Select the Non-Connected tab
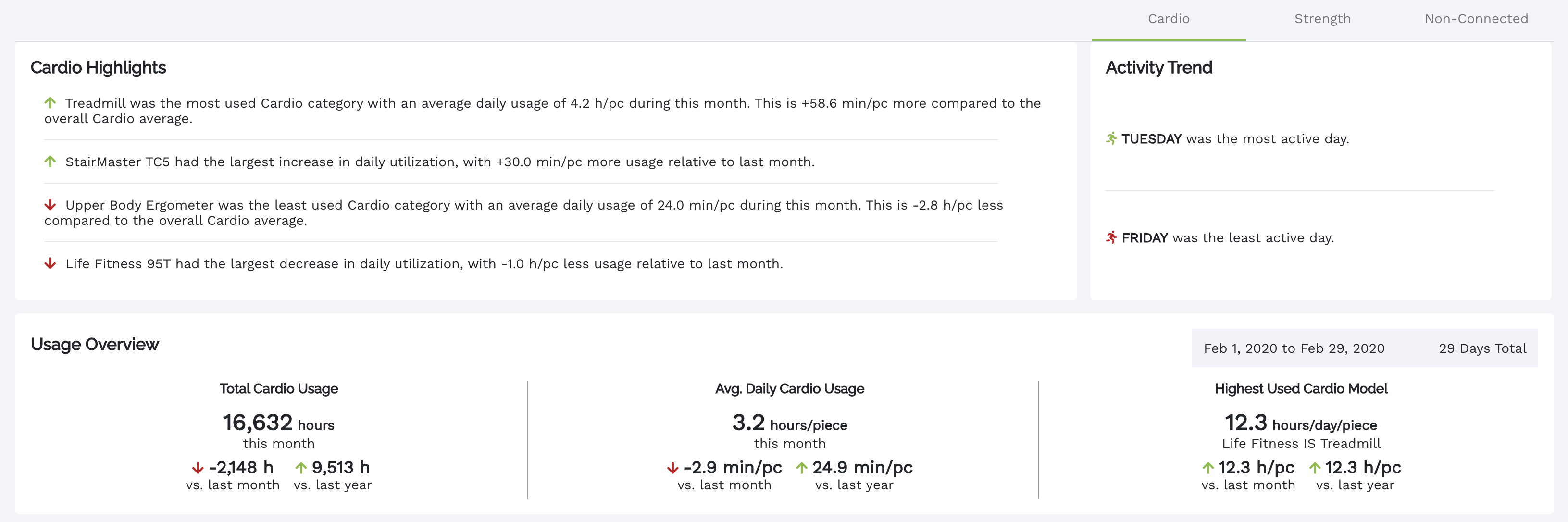 coord(1476,19)
